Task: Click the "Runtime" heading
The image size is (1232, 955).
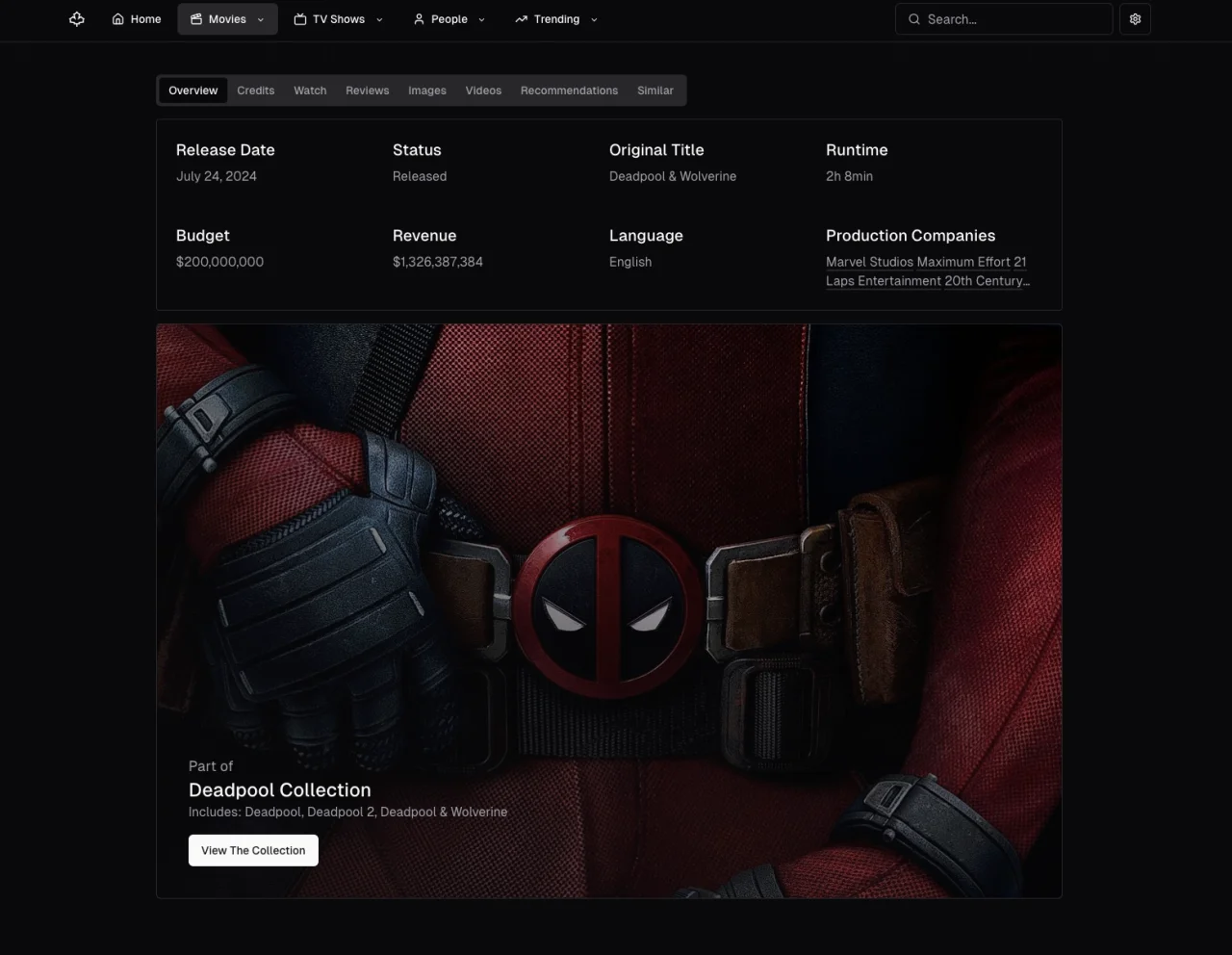Action: (x=857, y=150)
